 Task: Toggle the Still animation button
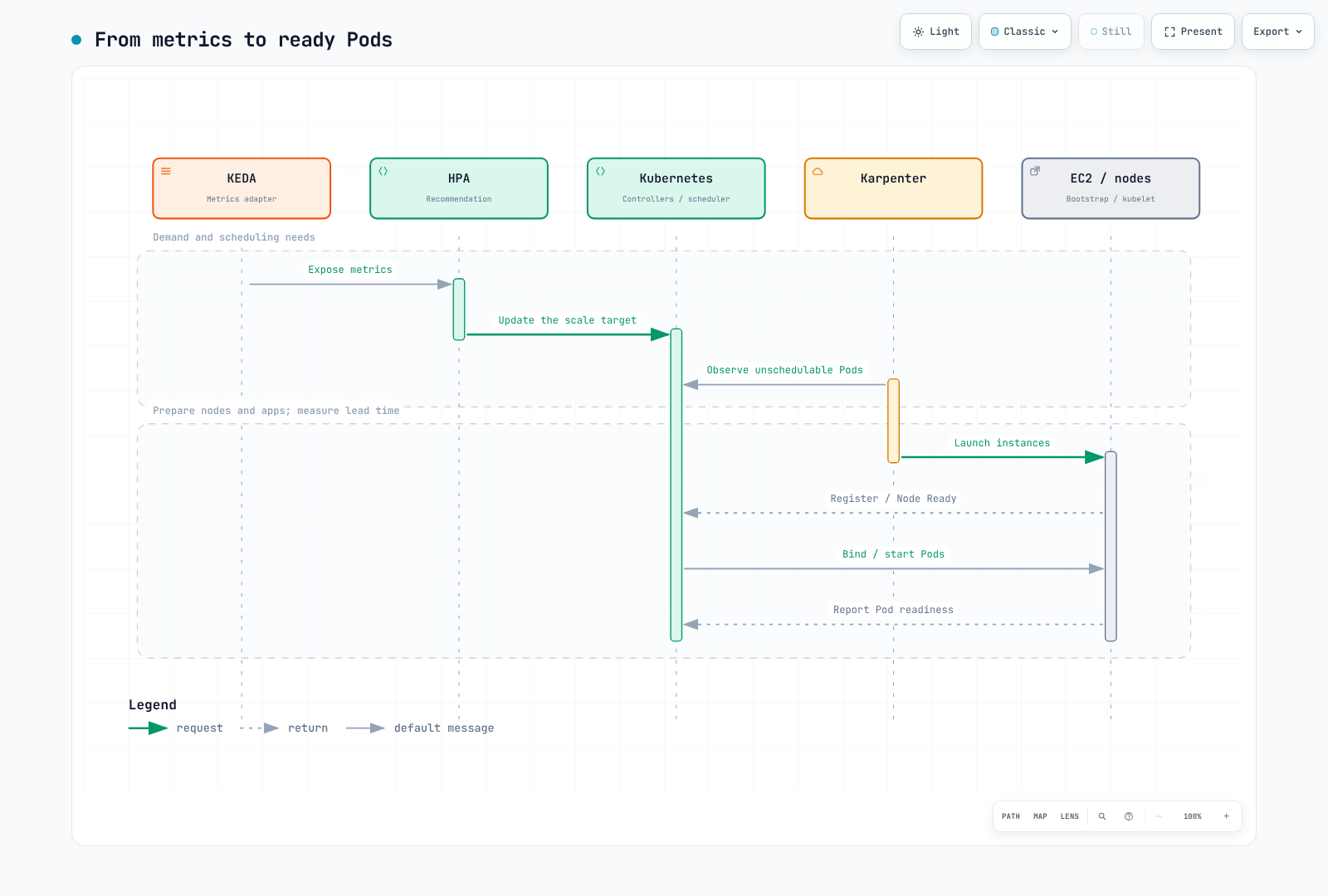click(x=1111, y=32)
